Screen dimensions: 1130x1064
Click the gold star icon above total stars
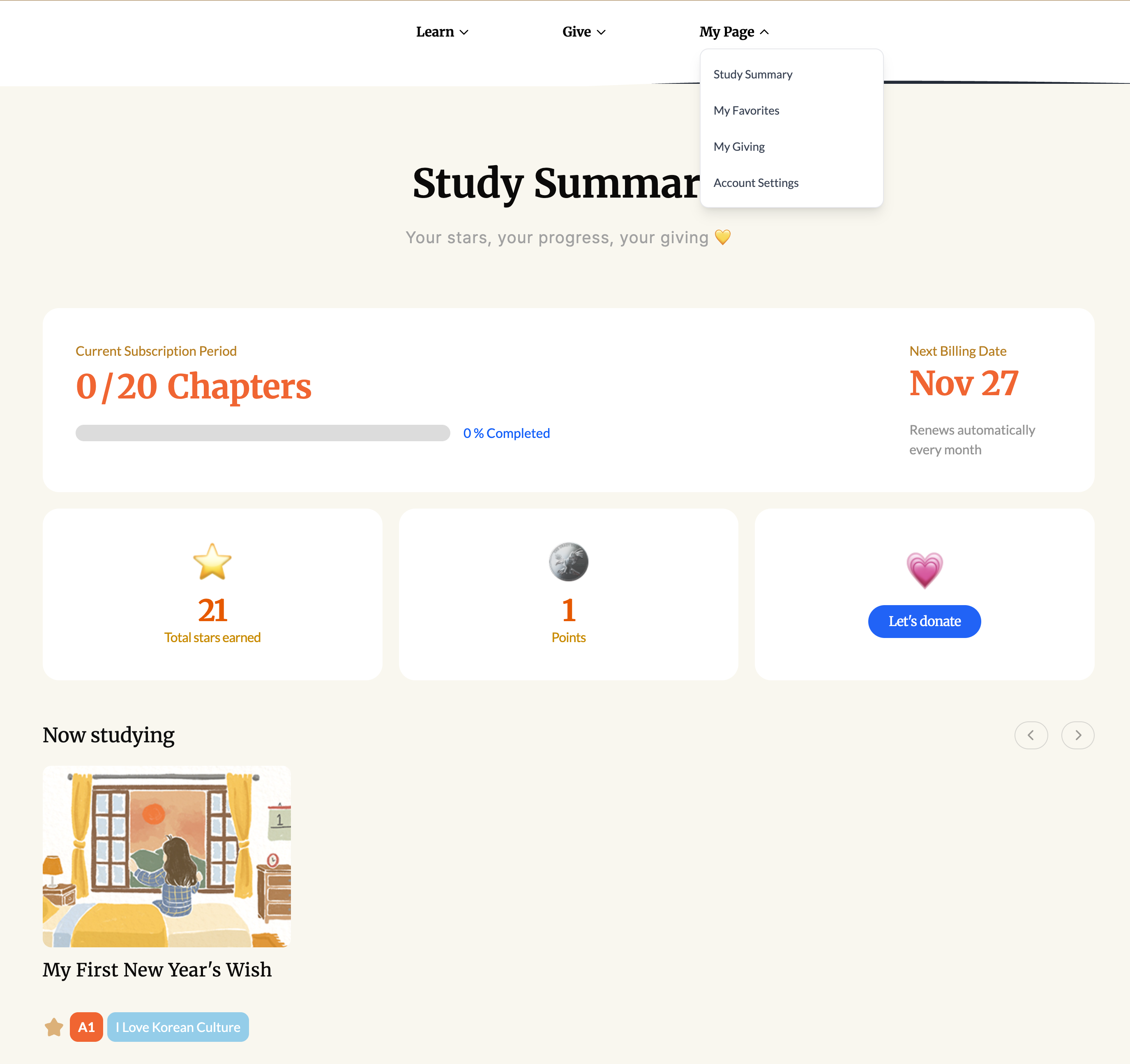(212, 562)
